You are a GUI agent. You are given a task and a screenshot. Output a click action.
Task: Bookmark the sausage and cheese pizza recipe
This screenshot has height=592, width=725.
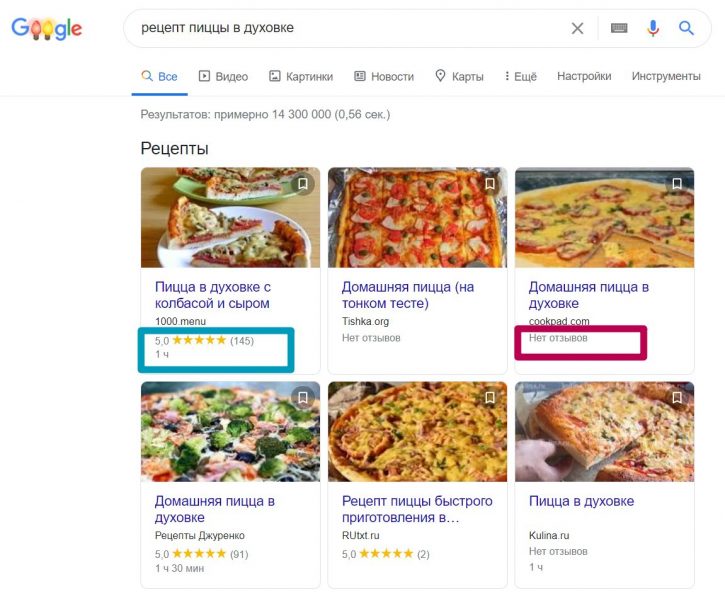click(303, 184)
